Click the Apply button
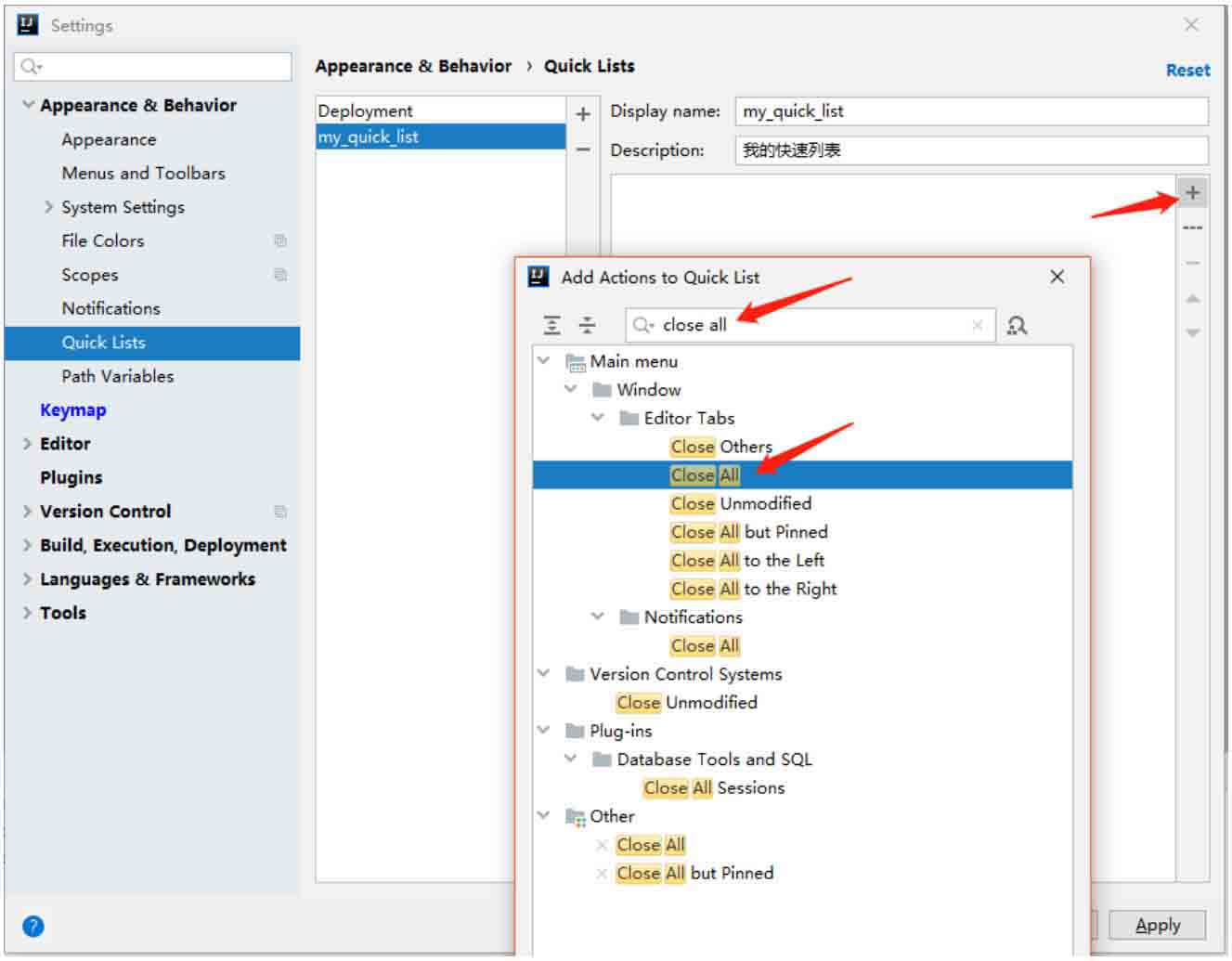The image size is (1232, 961). (1157, 925)
